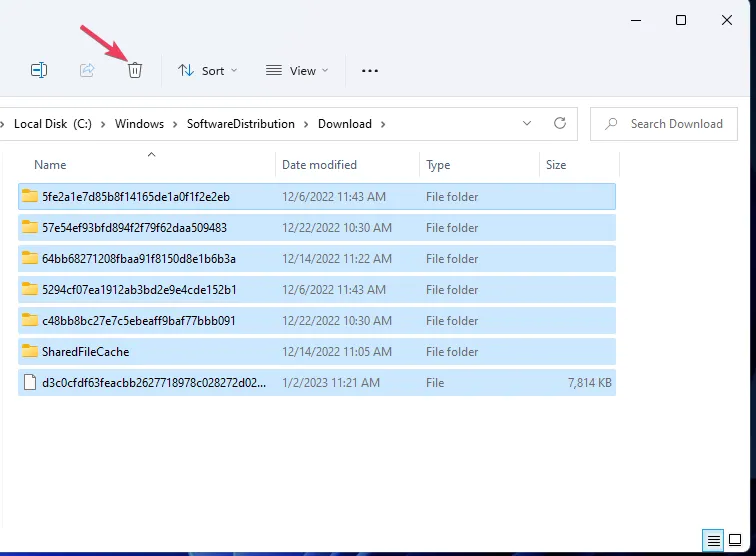Select folder 64bb68271208fbaa91f8150d8e1b6b3a
Image resolution: width=756 pixels, height=556 pixels.
point(317,258)
